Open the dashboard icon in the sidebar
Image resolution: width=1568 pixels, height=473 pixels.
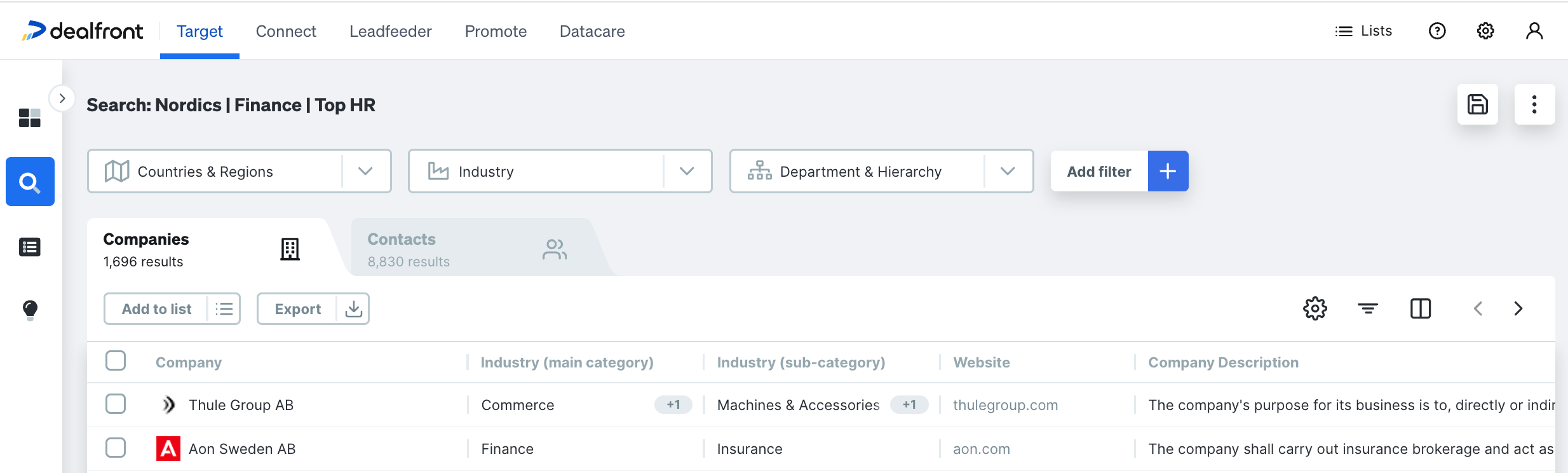30,118
